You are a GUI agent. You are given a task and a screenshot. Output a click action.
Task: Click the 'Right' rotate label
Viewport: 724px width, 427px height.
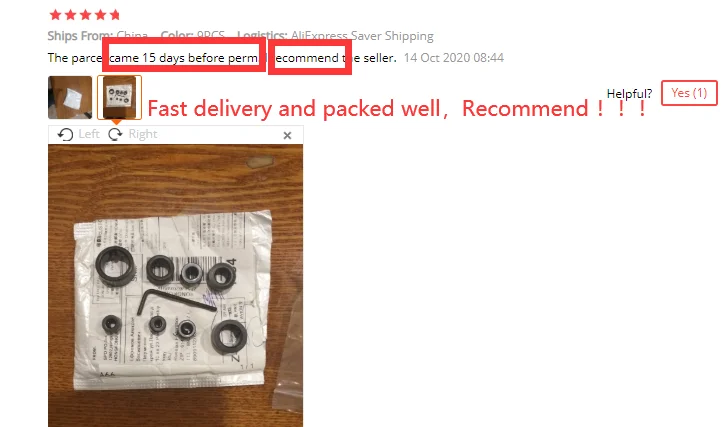[143, 134]
